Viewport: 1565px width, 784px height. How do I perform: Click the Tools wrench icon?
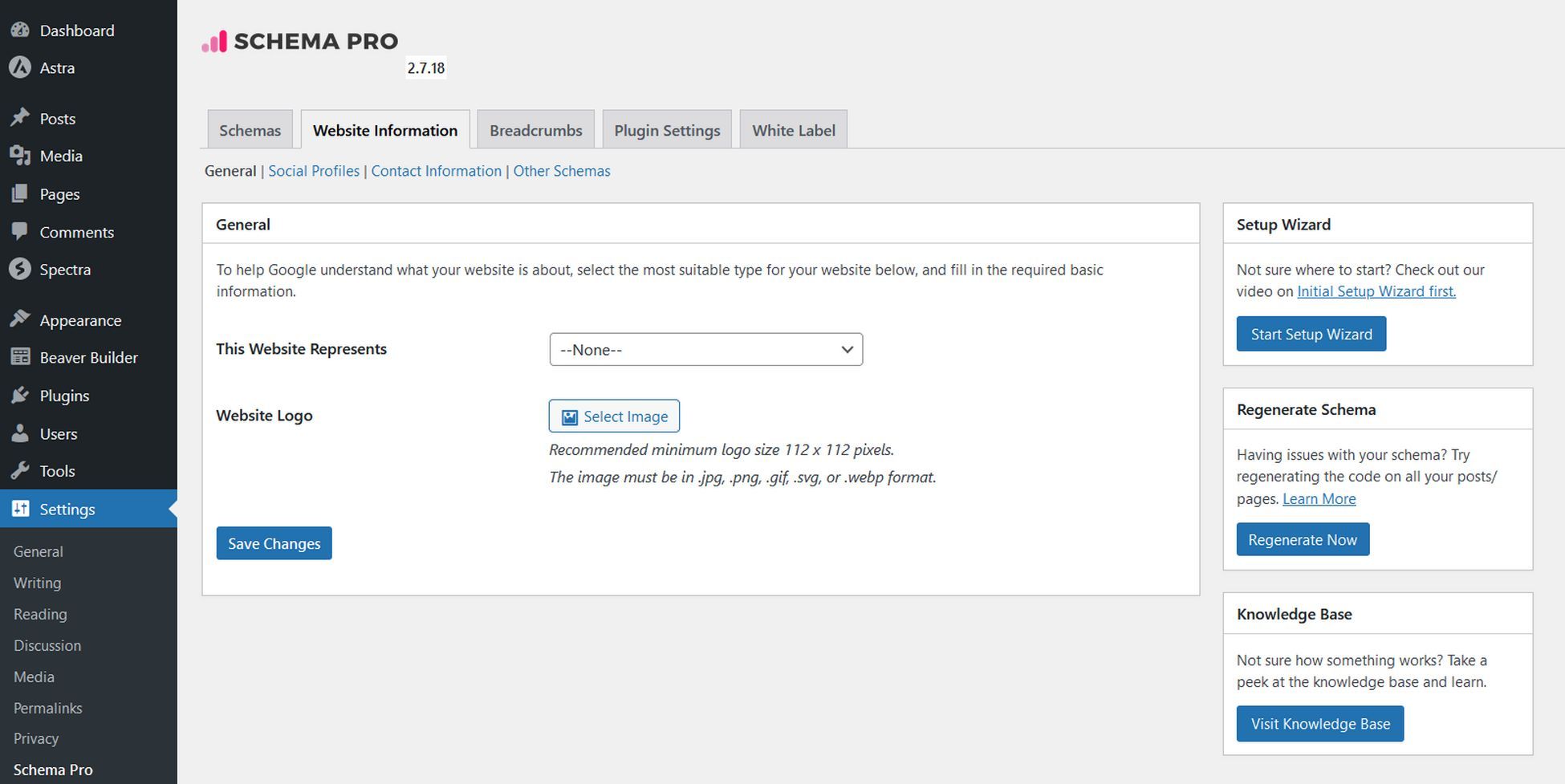20,471
